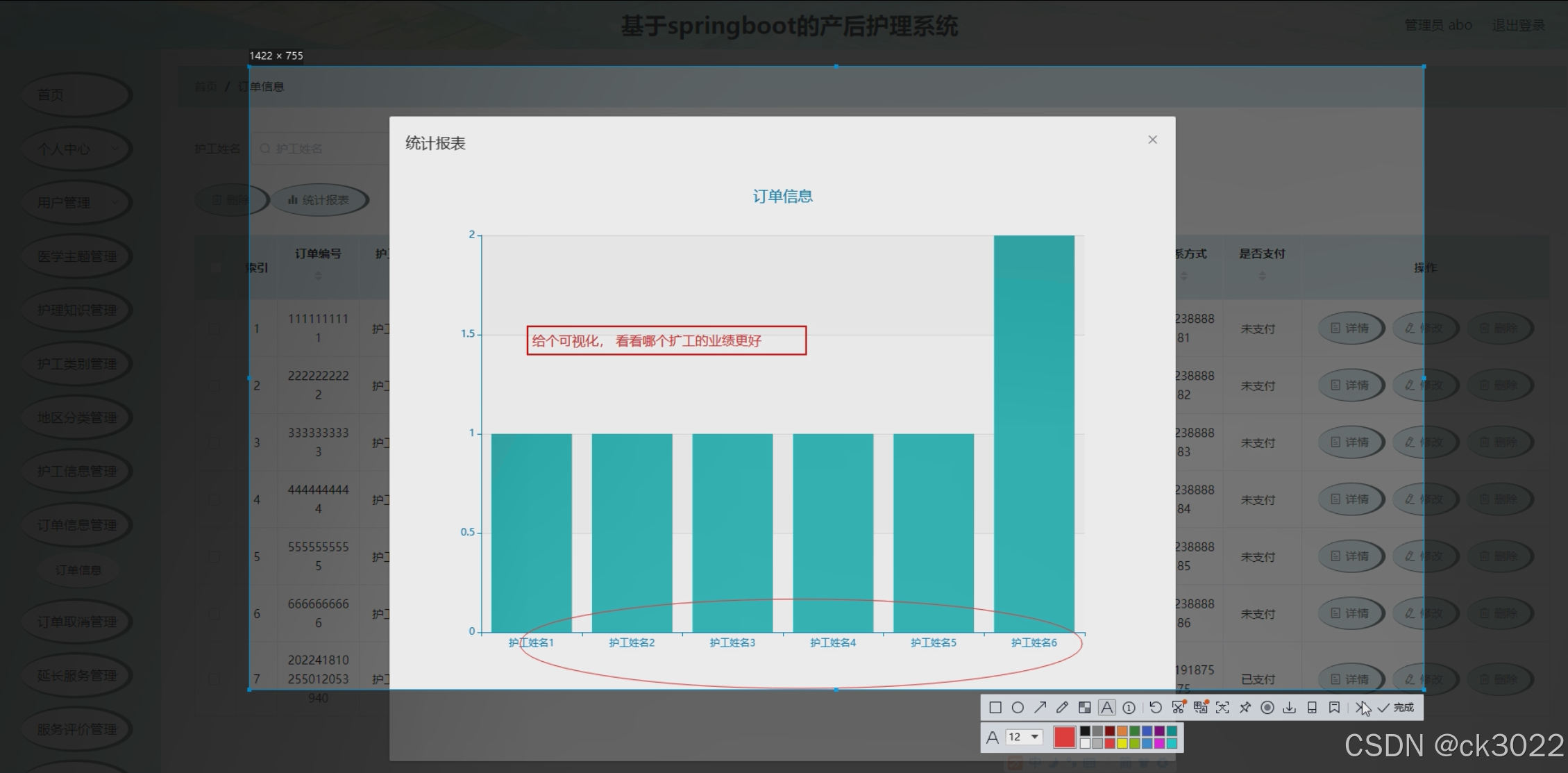Select the text annotation tool
The height and width of the screenshot is (773, 1568).
coord(1107,707)
